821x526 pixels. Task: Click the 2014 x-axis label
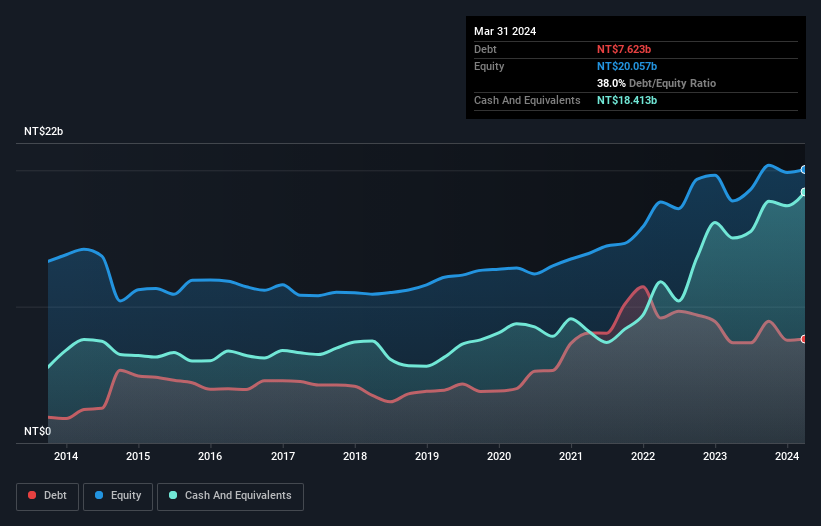point(66,456)
